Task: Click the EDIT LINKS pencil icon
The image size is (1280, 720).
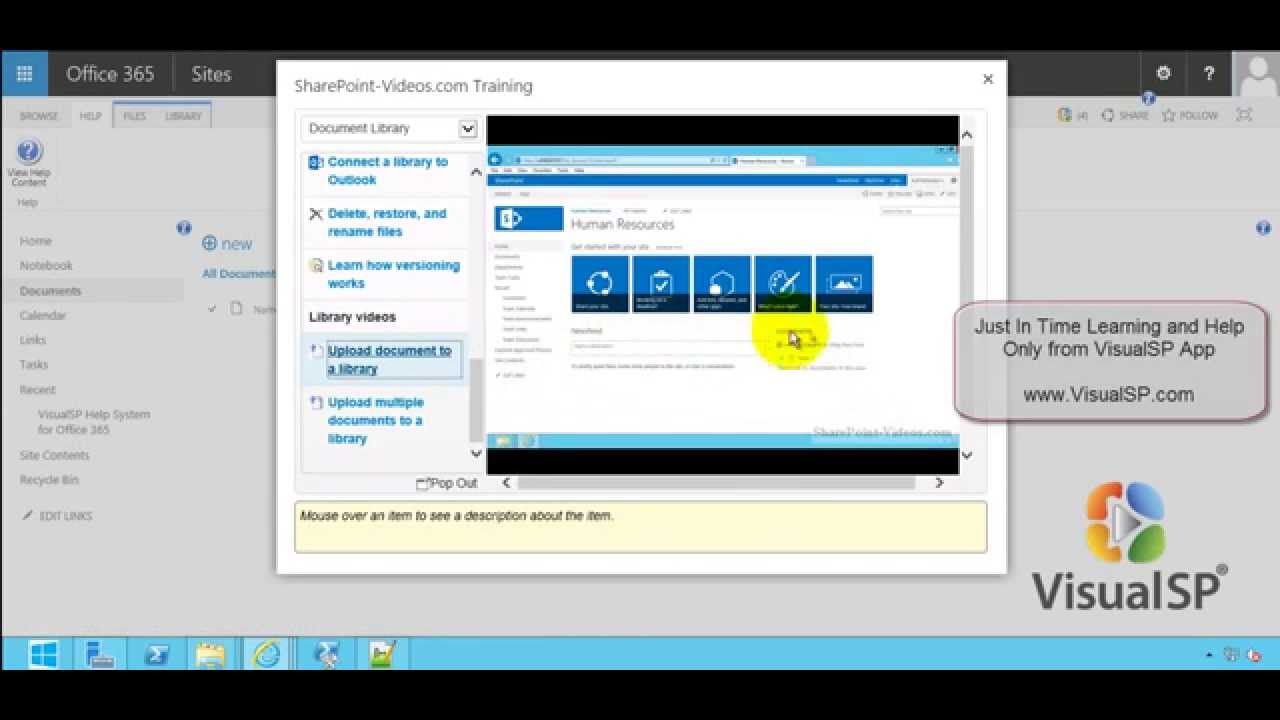Action: pyautogui.click(x=27, y=516)
